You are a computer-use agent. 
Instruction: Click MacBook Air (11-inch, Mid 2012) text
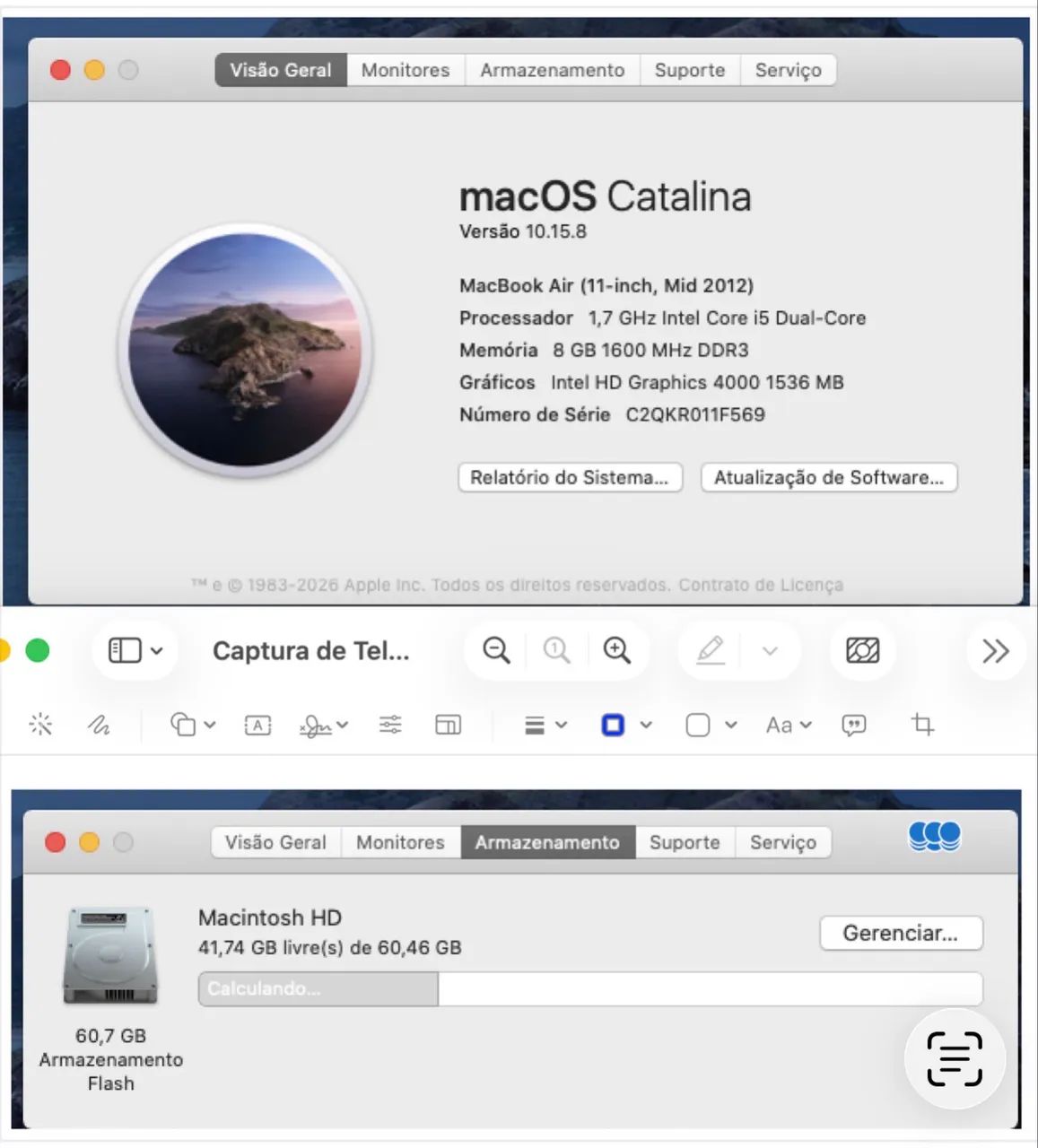pyautogui.click(x=606, y=285)
